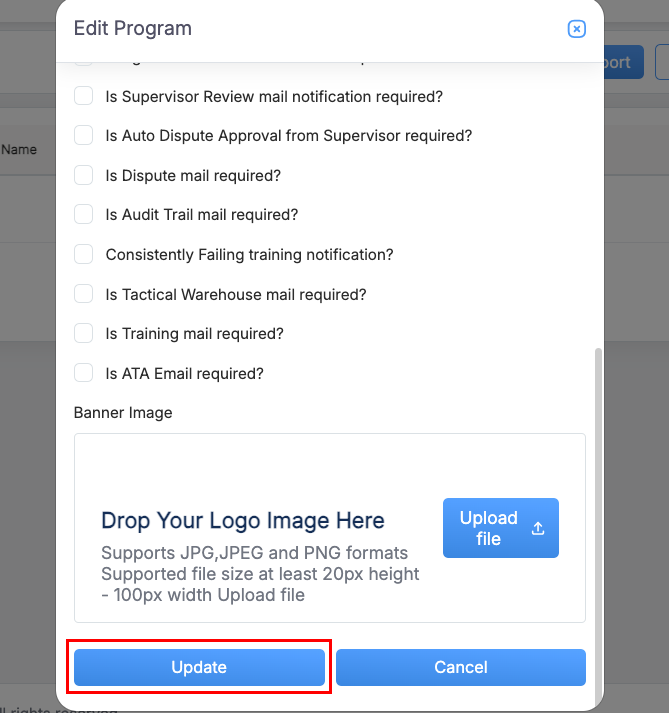
Task: Toggle the Training mail required checkbox
Action: tap(84, 333)
